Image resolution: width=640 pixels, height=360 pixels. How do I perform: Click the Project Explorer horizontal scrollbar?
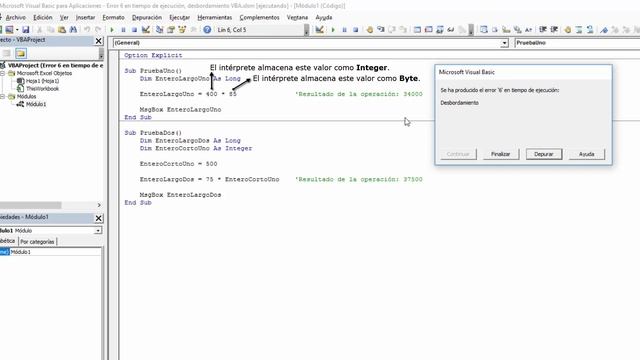(x=31, y=205)
